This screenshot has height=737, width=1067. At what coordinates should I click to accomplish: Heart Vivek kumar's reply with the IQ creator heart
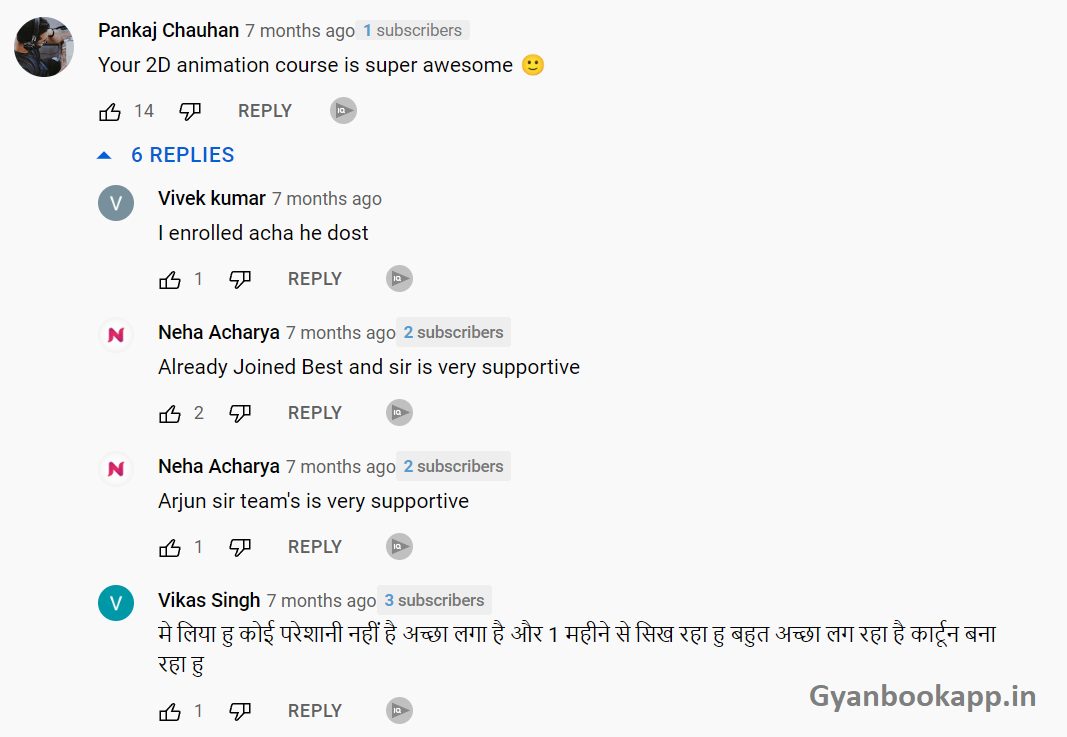click(x=399, y=278)
